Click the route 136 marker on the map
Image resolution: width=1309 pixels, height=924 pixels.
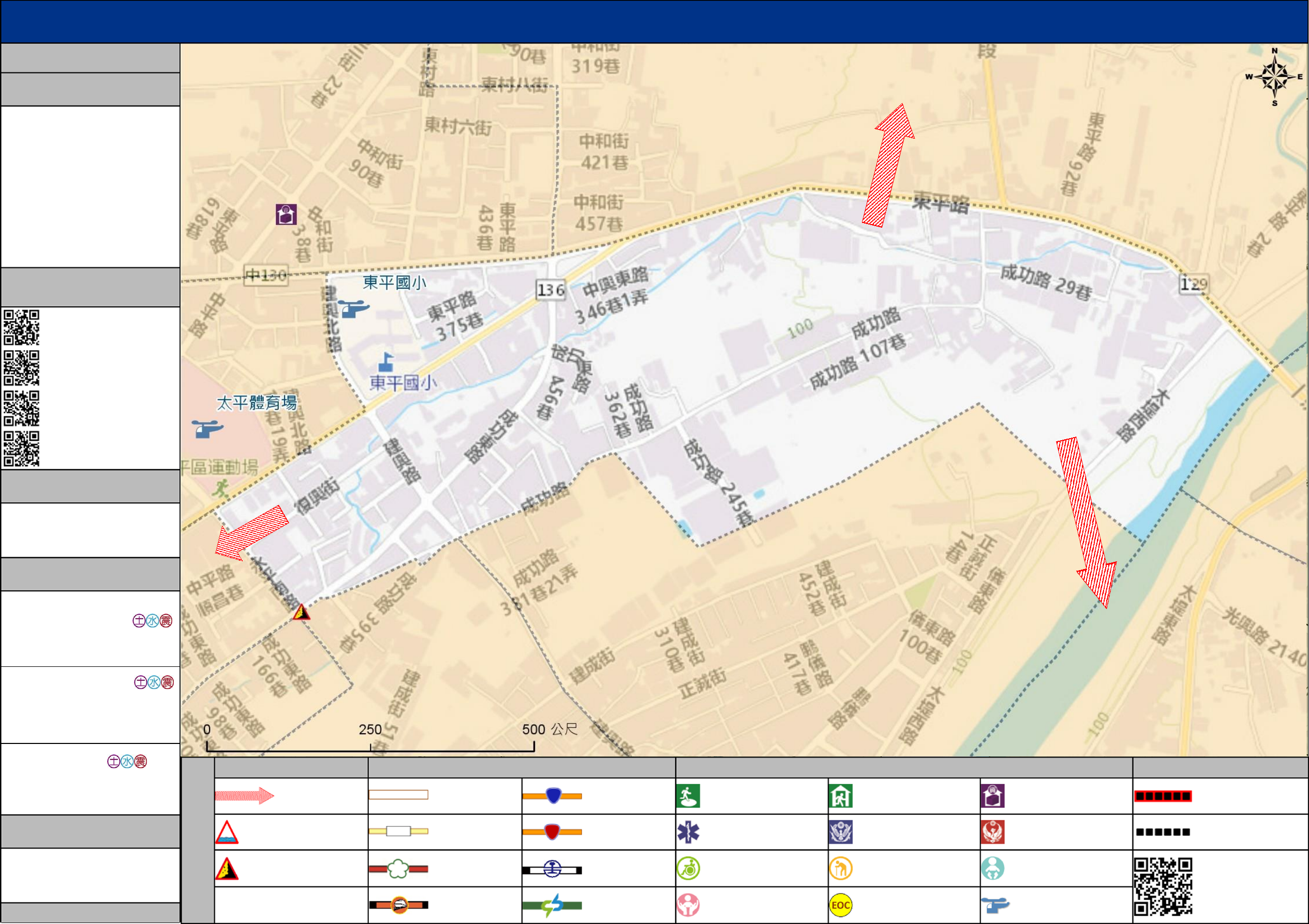(551, 290)
